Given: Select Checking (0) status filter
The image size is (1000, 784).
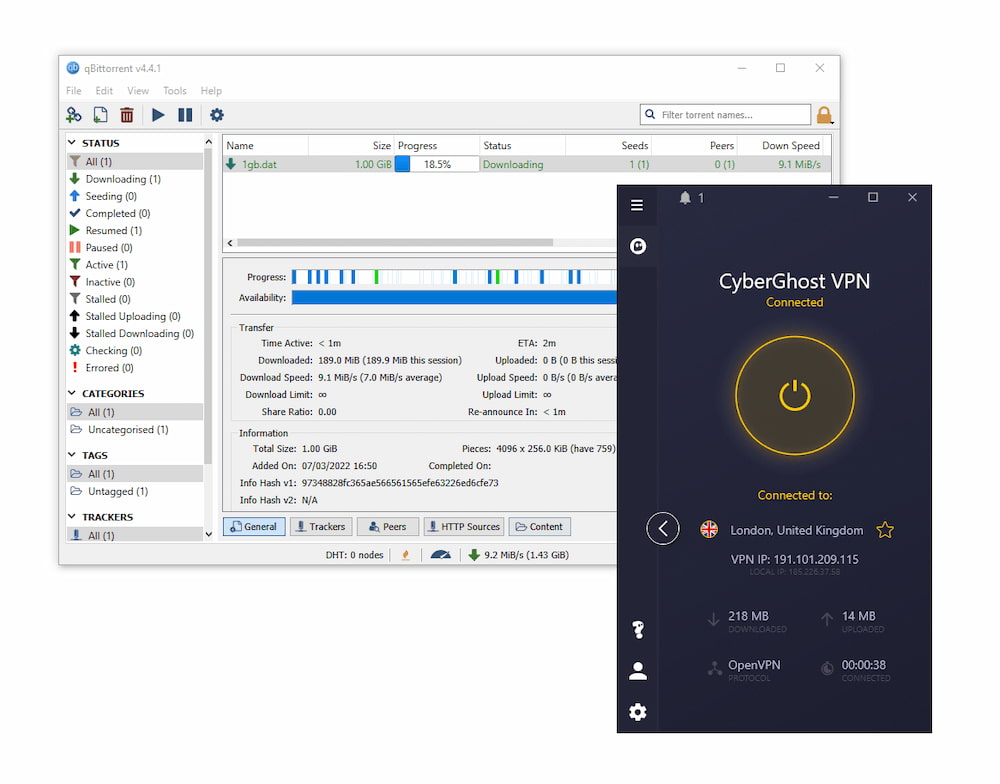Looking at the screenshot, I should [x=114, y=351].
